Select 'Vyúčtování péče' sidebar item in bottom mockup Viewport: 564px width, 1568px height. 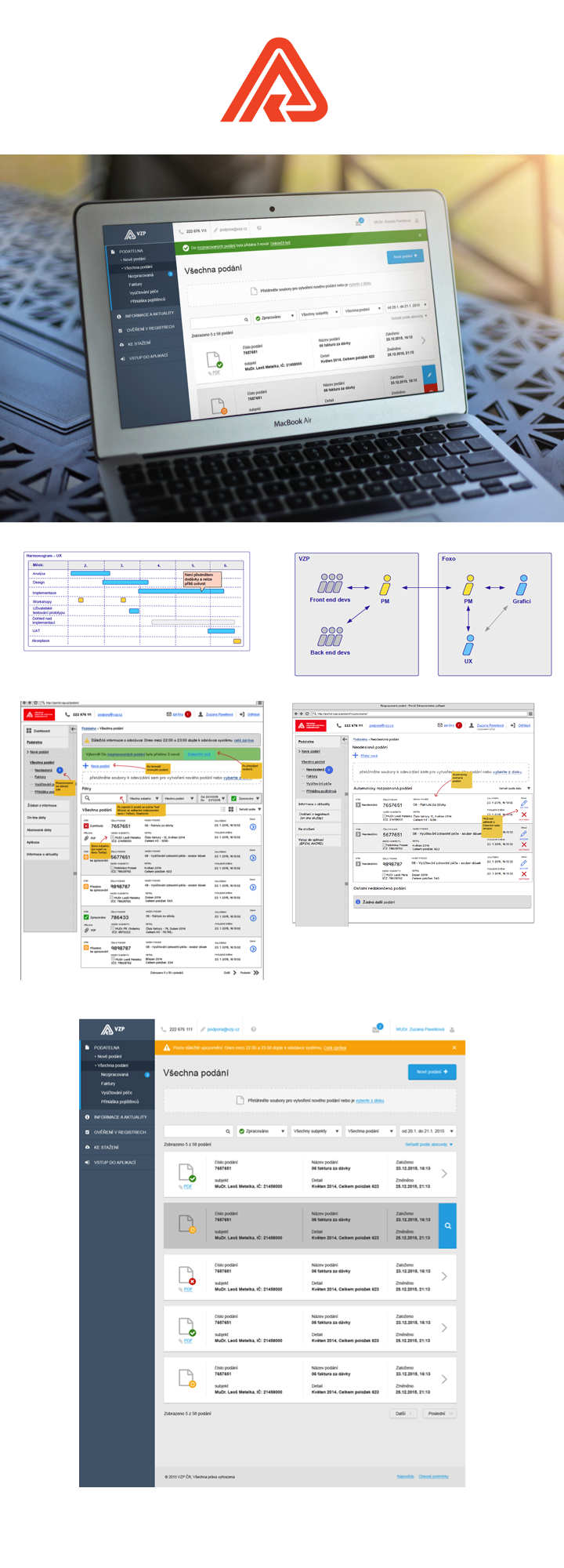(117, 1092)
